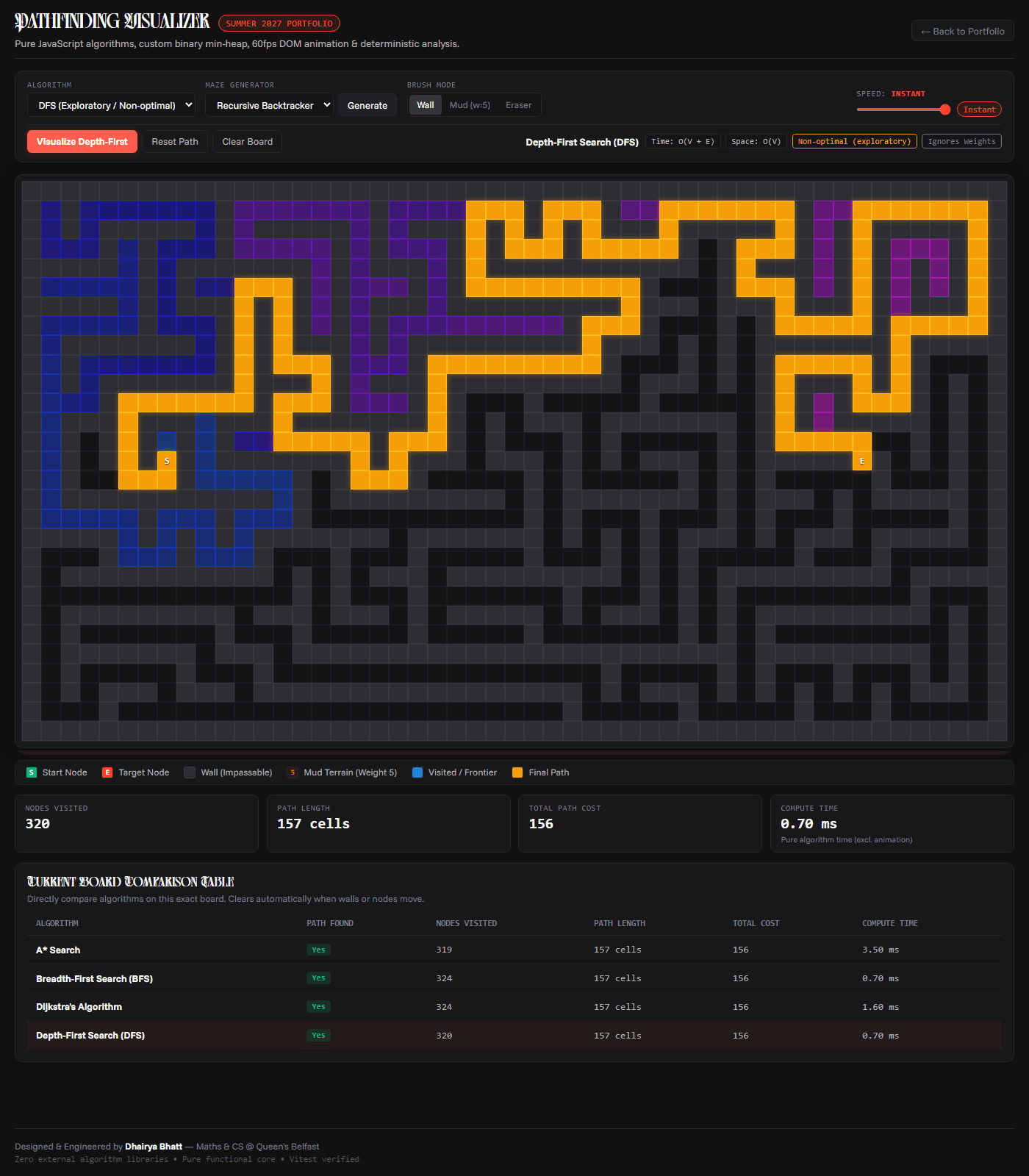Click the Pathfinding Visualizer title
The height and width of the screenshot is (1176, 1029).
click(112, 22)
